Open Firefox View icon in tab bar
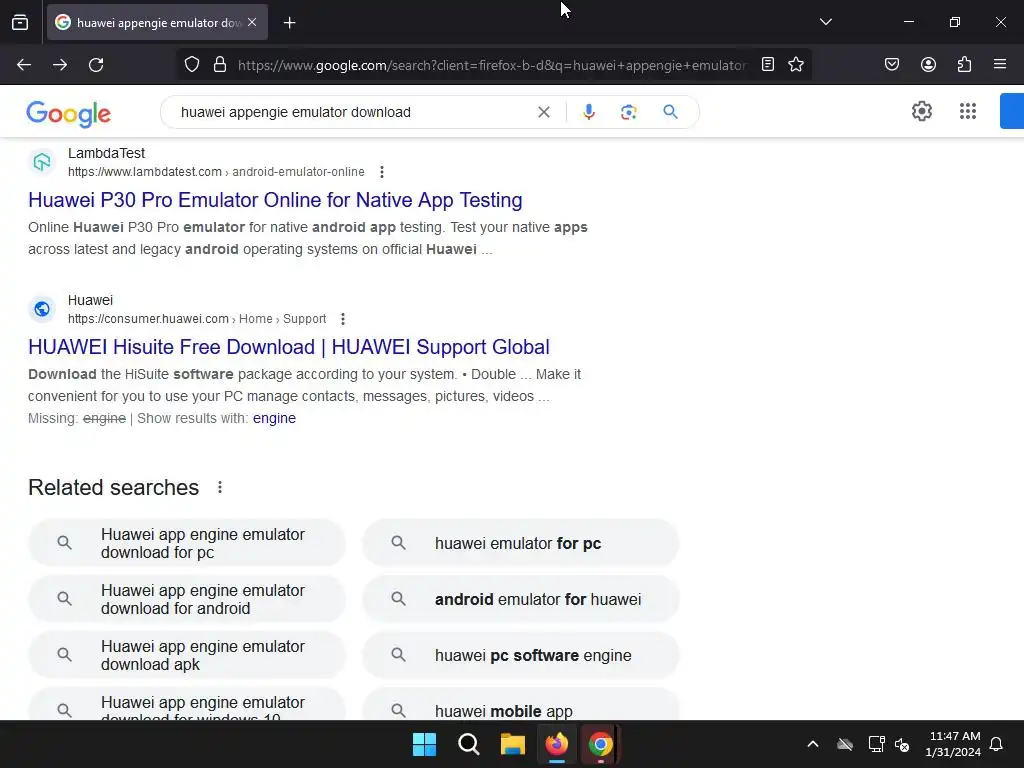Screen dimensions: 1024x768 tap(20, 22)
